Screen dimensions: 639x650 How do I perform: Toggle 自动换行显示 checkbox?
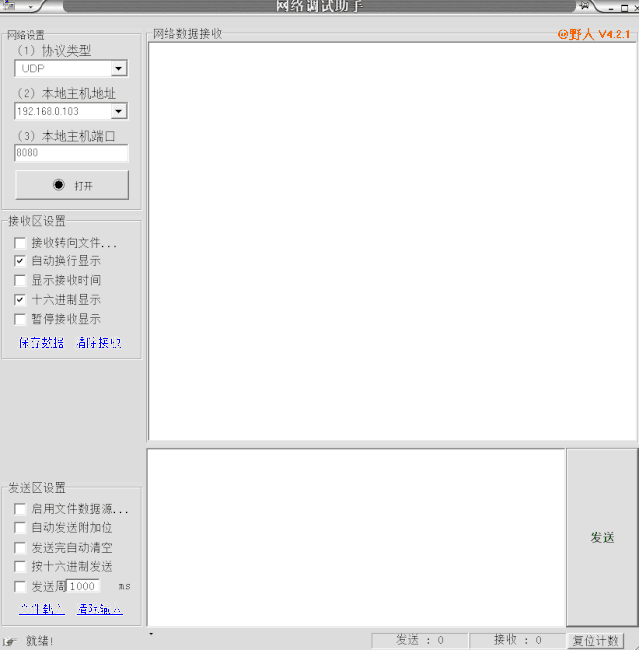point(20,261)
